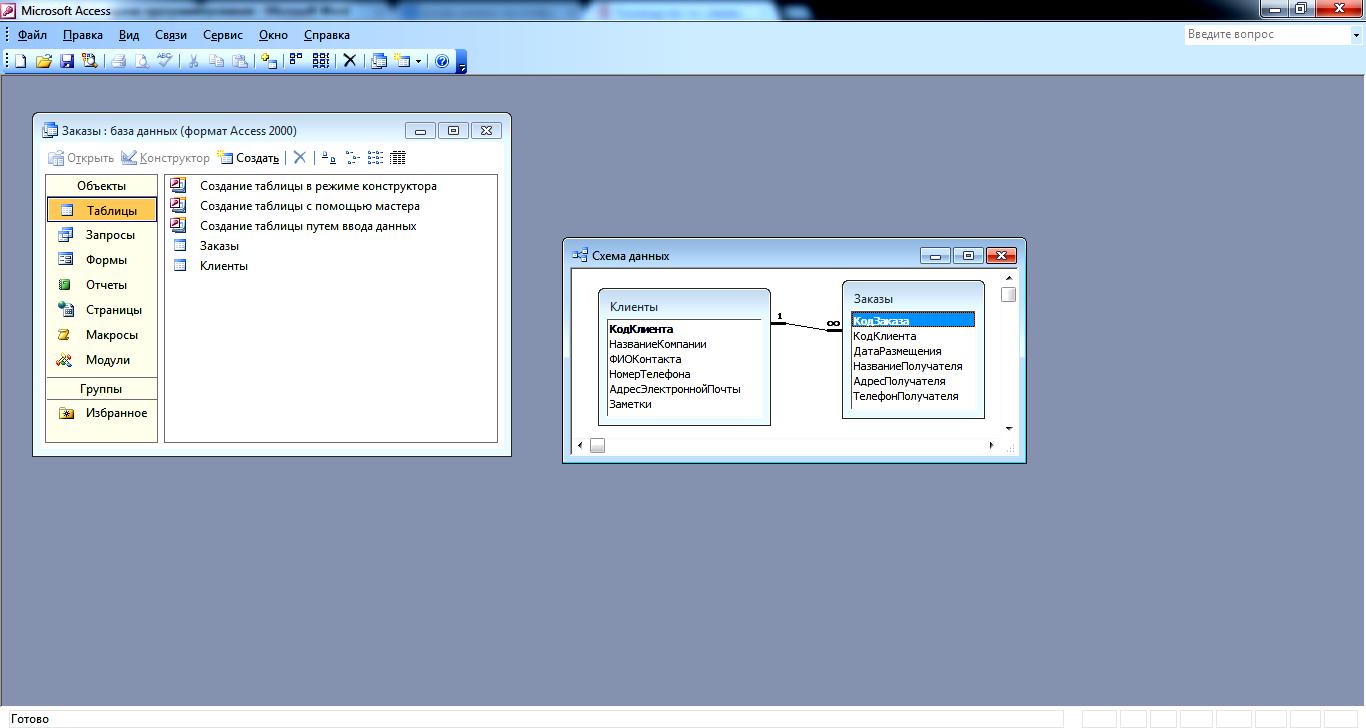
Task: Switch to Small Icons view
Action: (x=352, y=158)
